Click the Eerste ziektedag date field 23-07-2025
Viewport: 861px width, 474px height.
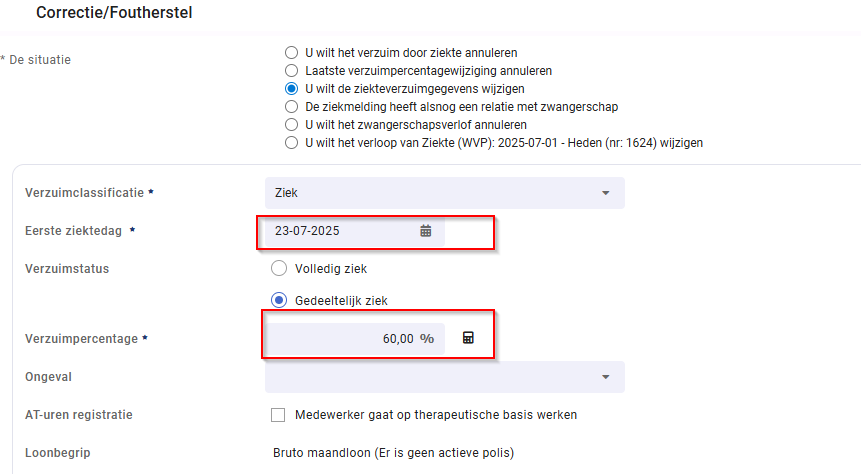tap(355, 231)
